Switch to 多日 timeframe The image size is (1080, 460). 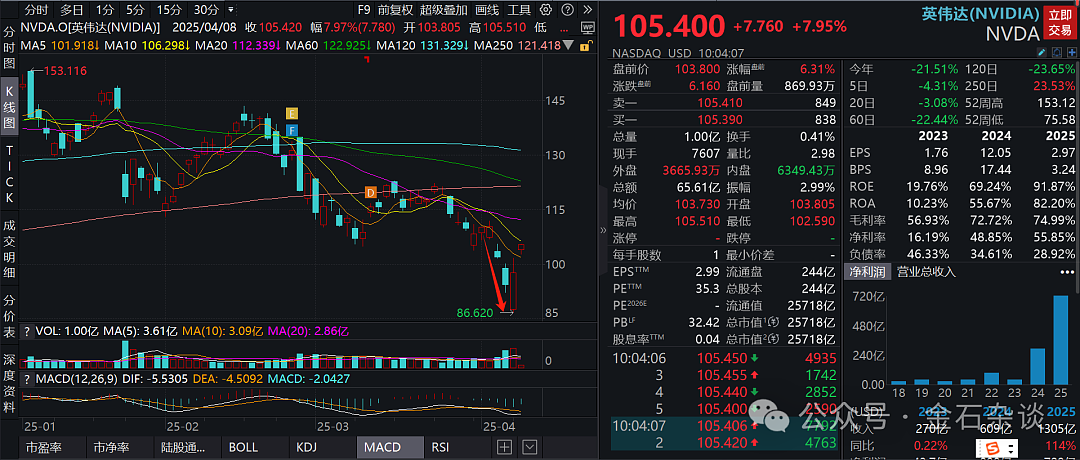tap(71, 10)
